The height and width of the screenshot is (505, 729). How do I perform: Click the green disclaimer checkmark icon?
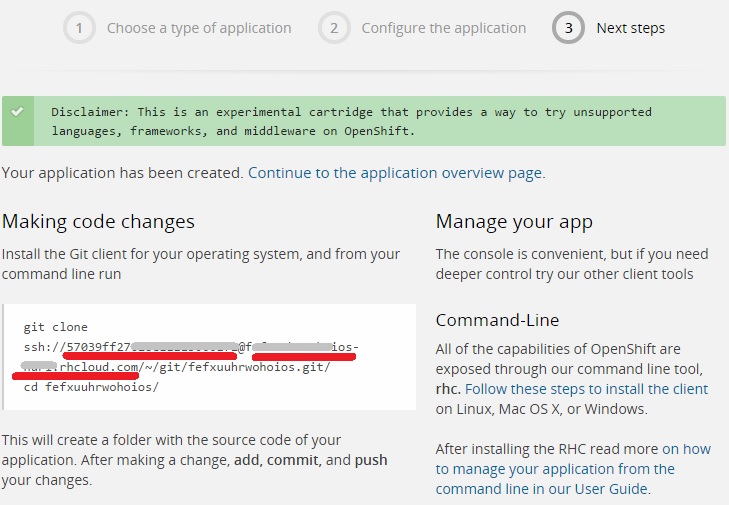17,112
